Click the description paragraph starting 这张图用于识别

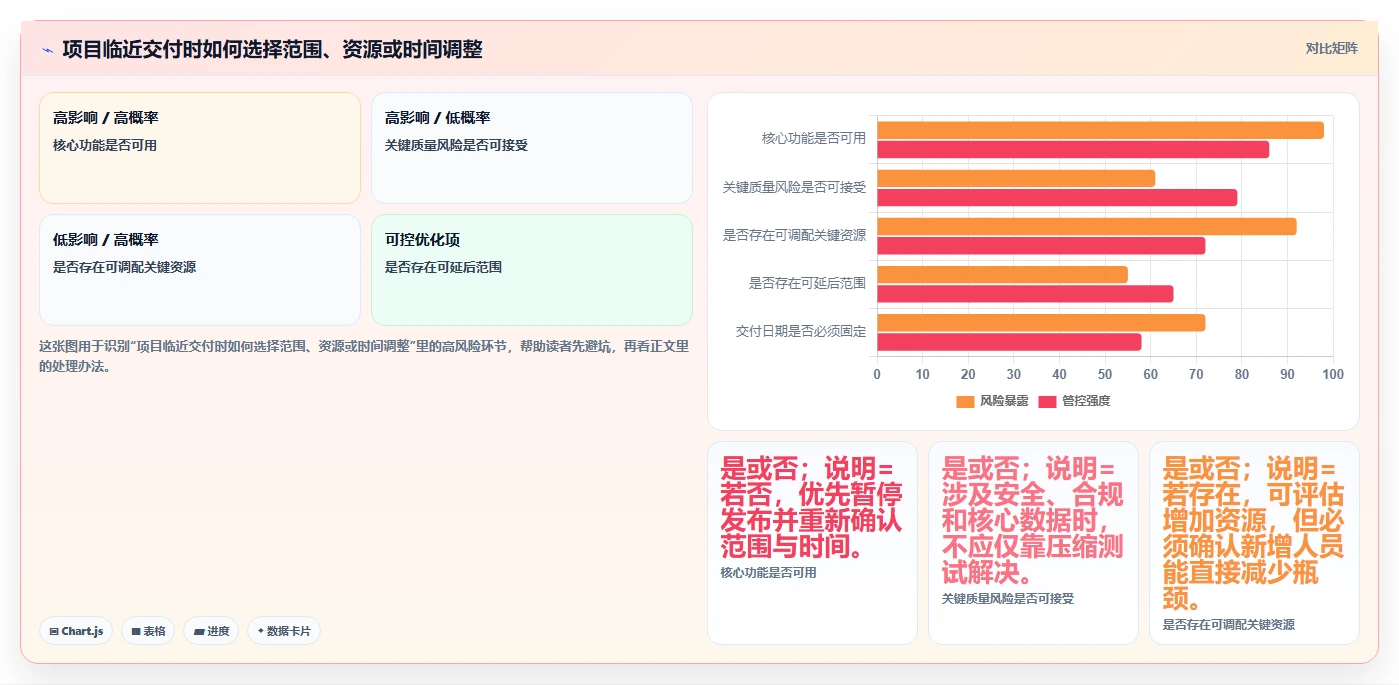click(364, 356)
